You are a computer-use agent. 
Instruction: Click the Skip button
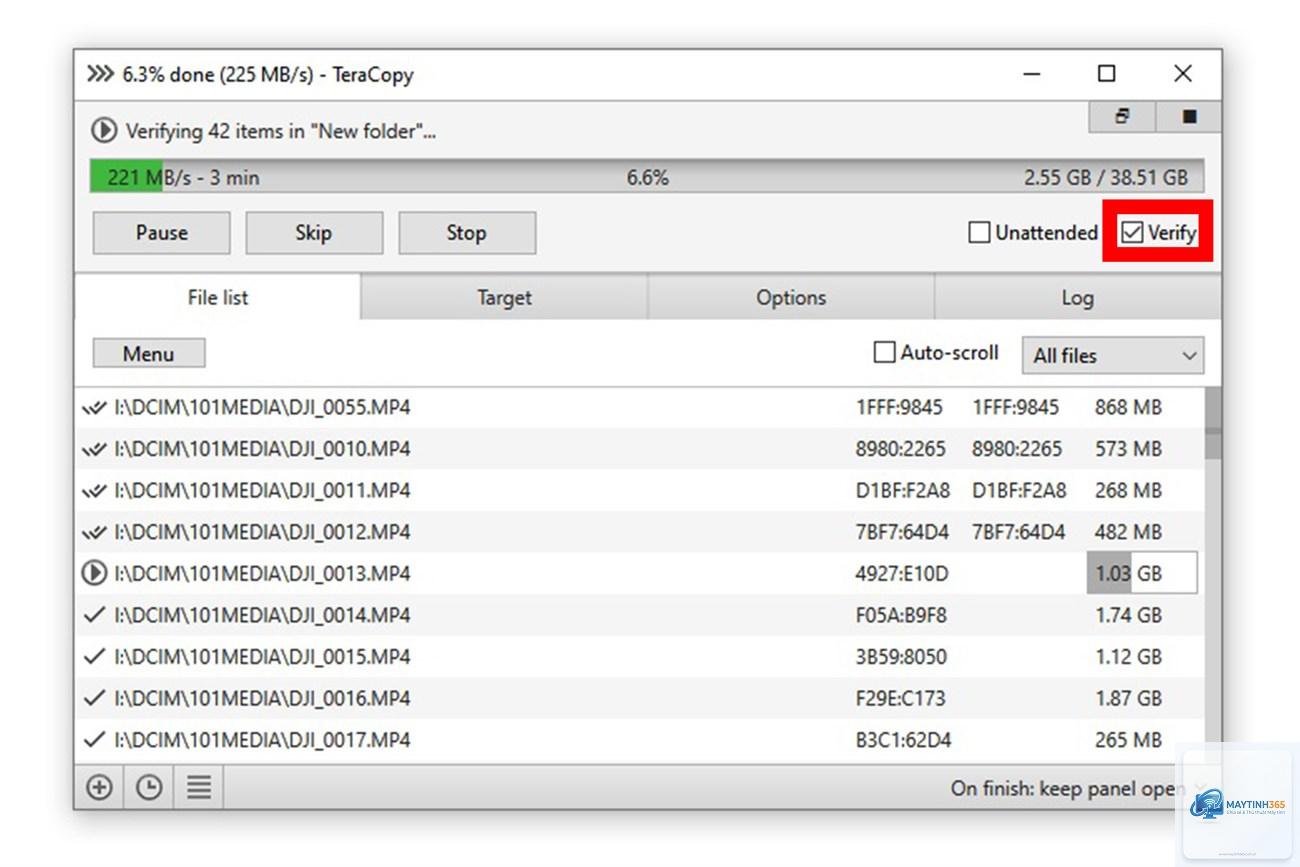point(314,233)
